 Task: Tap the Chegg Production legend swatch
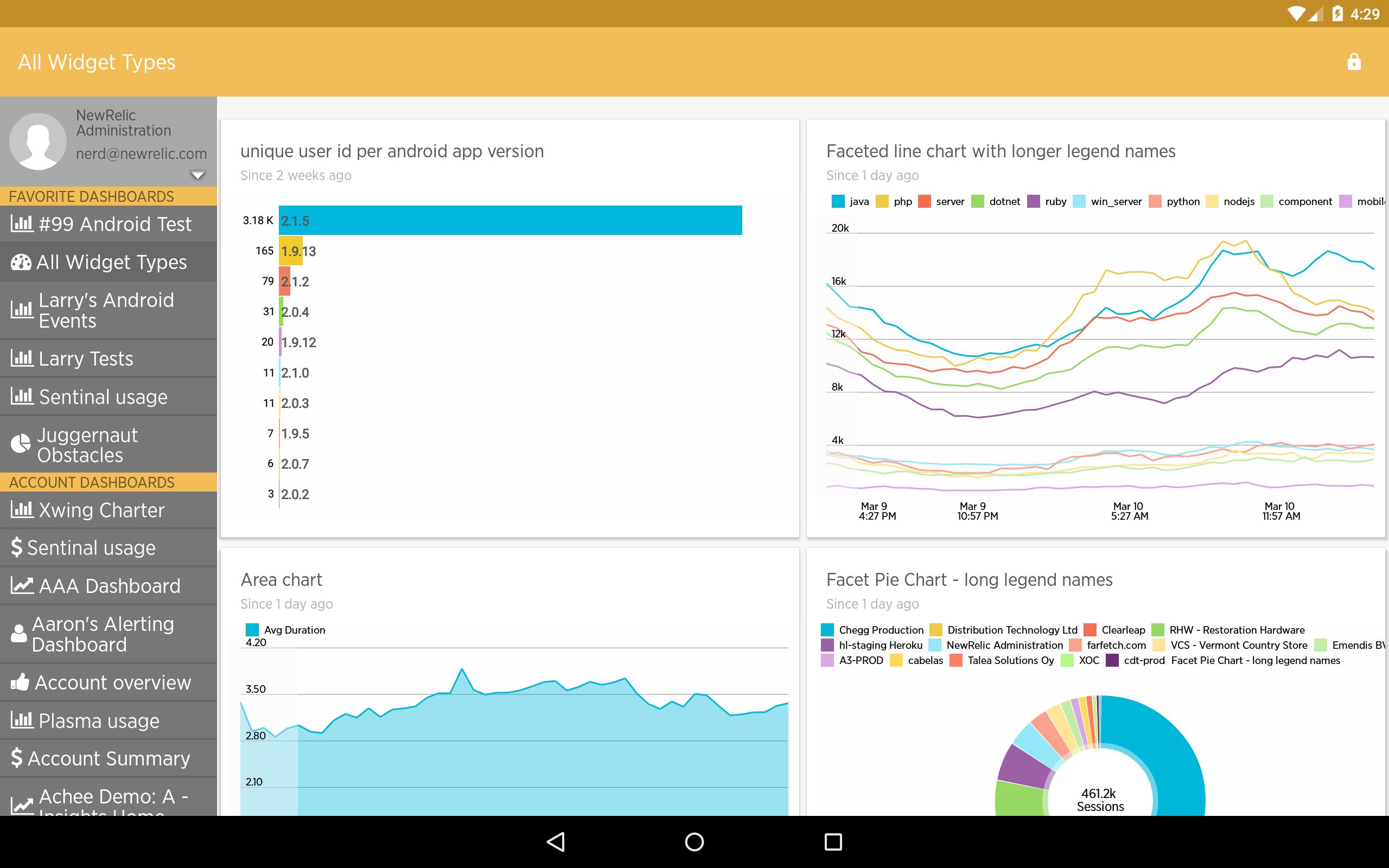(827, 630)
